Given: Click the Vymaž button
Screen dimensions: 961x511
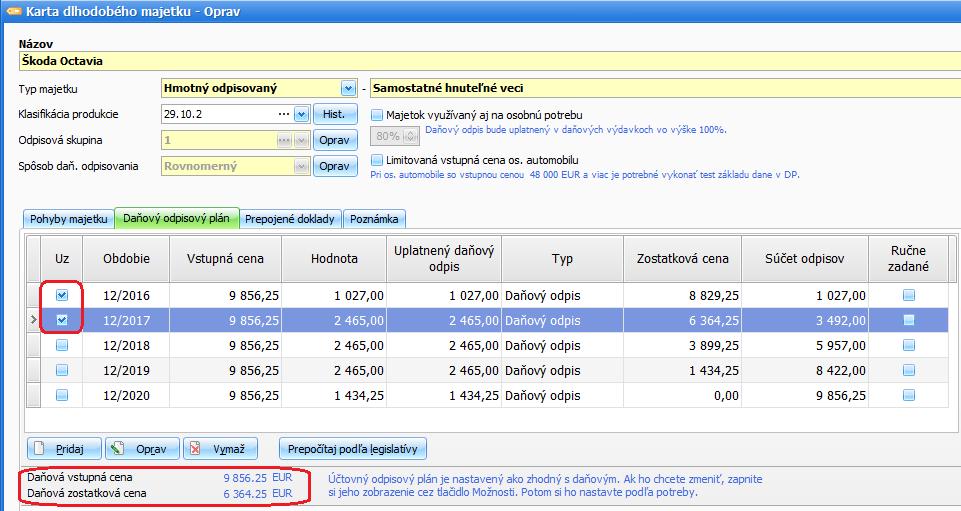Looking at the screenshot, I should [x=221, y=449].
